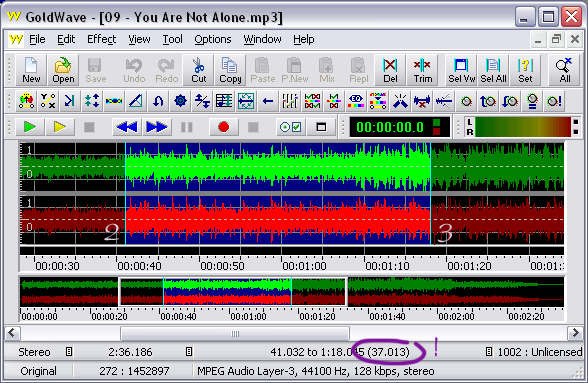This screenshot has height=383, width=588.
Task: Open the triangle ramp effect icon
Action: [x=136, y=101]
